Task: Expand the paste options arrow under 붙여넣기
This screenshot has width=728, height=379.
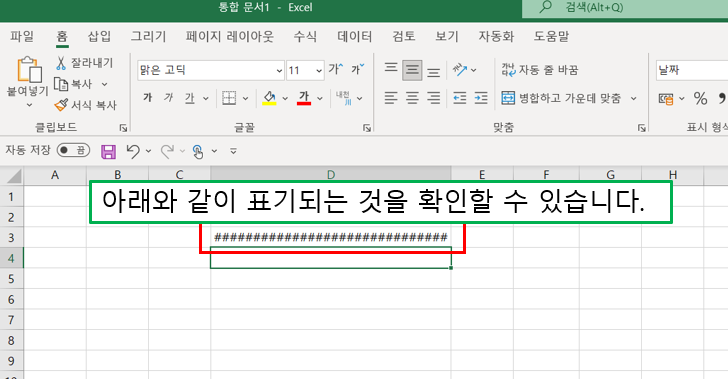Action: [29, 105]
